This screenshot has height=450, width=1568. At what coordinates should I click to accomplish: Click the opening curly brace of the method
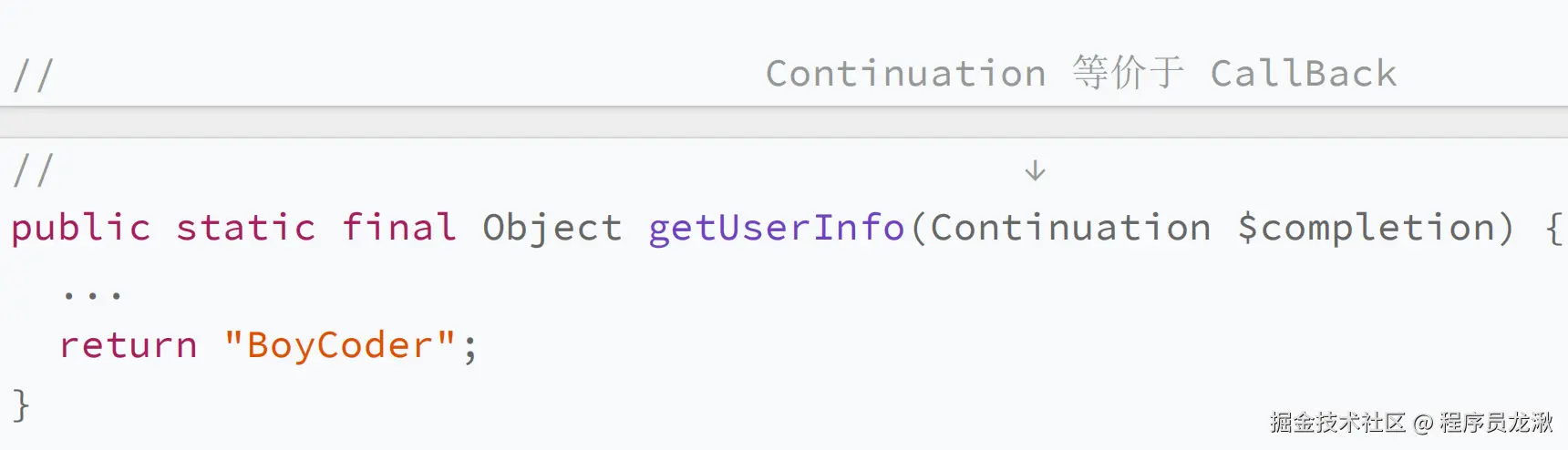point(1553,228)
